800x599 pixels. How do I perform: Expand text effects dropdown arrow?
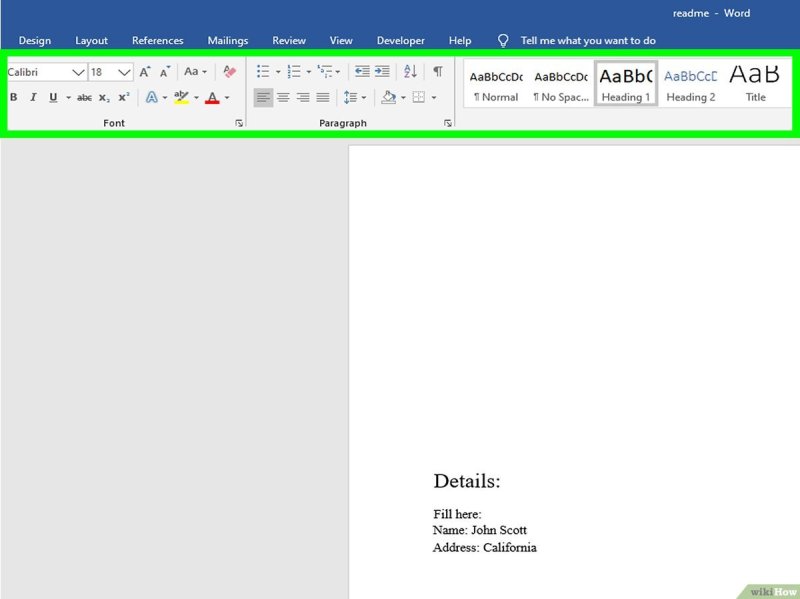[165, 97]
